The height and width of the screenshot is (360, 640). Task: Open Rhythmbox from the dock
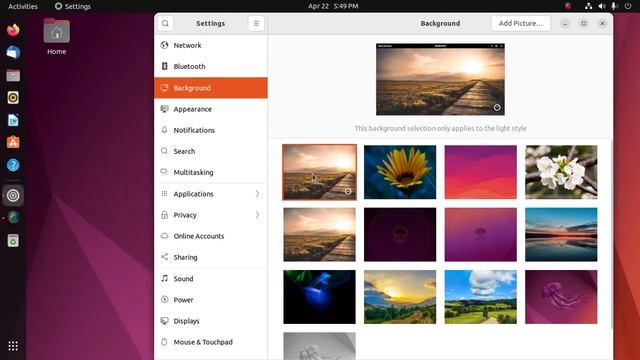coord(13,98)
